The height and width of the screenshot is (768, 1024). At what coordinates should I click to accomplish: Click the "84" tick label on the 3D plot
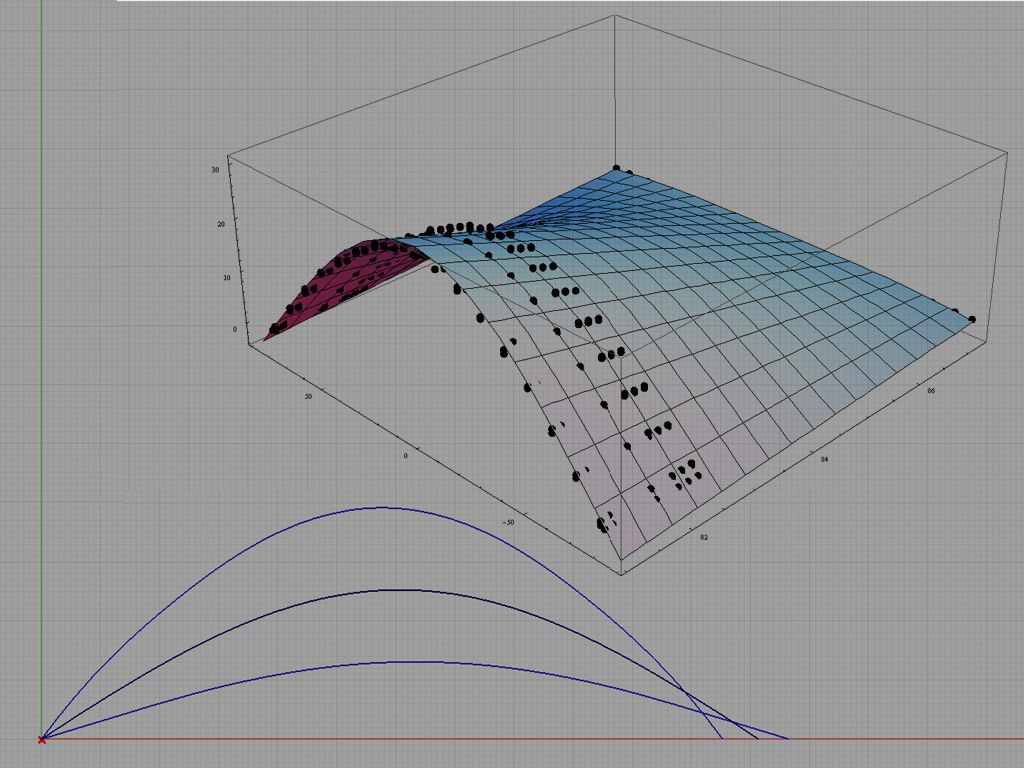click(824, 460)
